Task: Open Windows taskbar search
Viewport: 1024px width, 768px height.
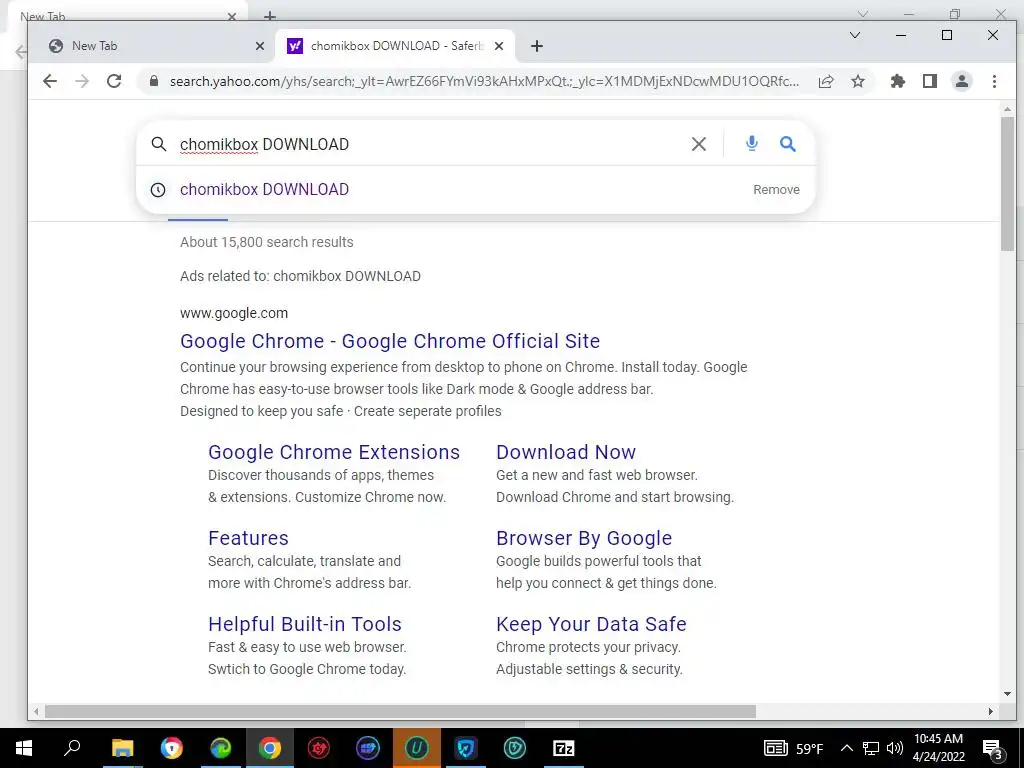Action: coord(72,748)
